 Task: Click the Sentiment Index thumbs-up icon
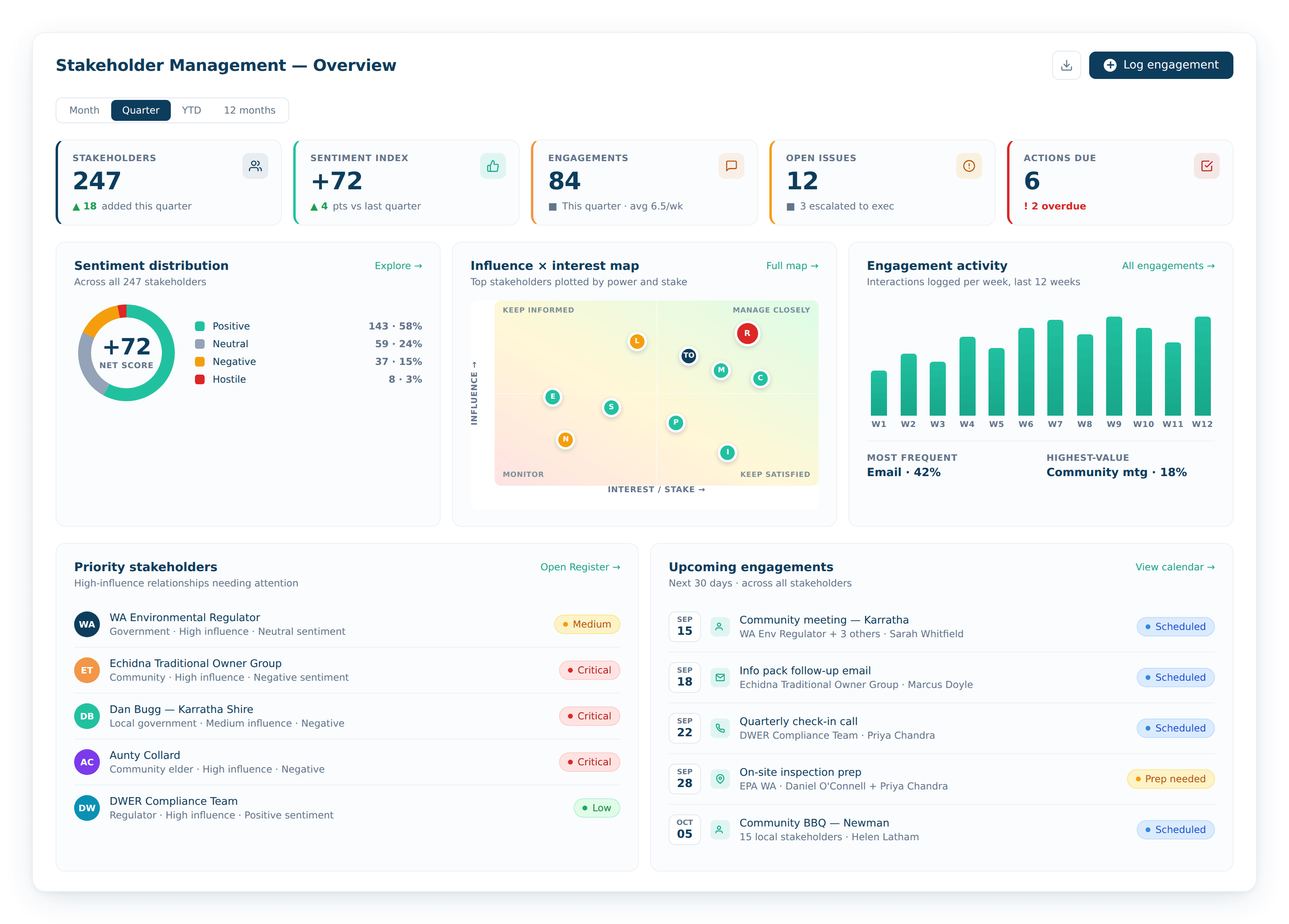493,166
